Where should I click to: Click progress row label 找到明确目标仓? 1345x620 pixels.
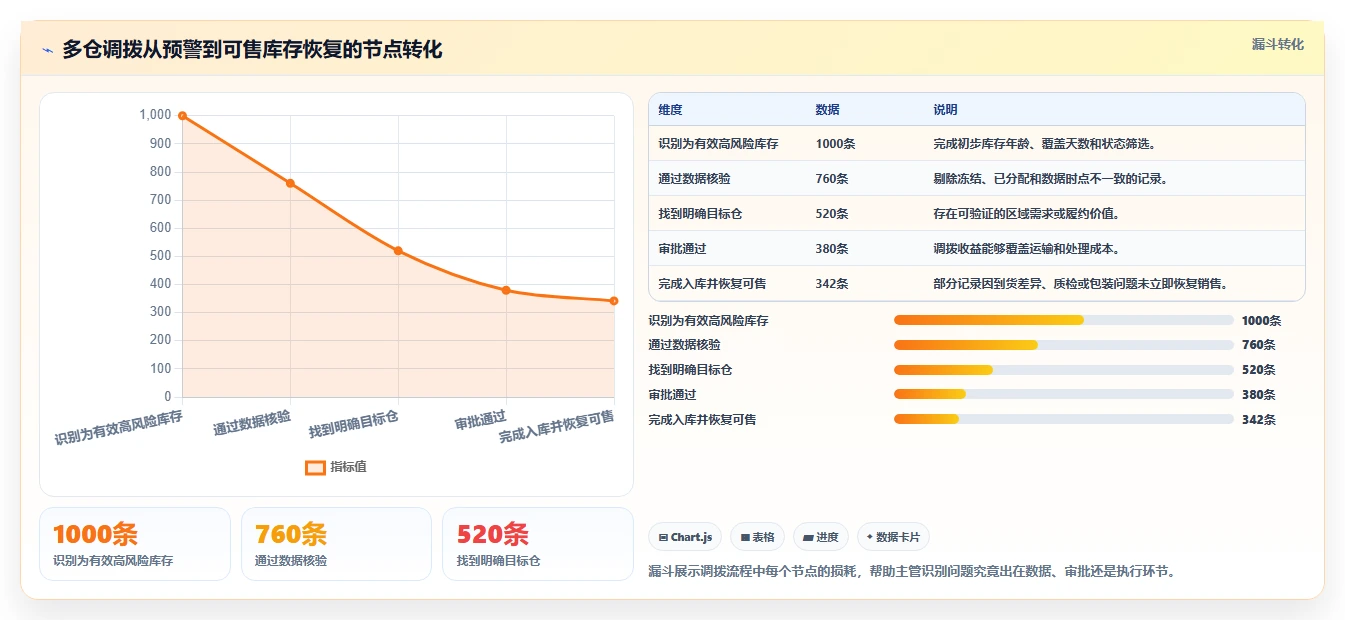pyautogui.click(x=690, y=370)
